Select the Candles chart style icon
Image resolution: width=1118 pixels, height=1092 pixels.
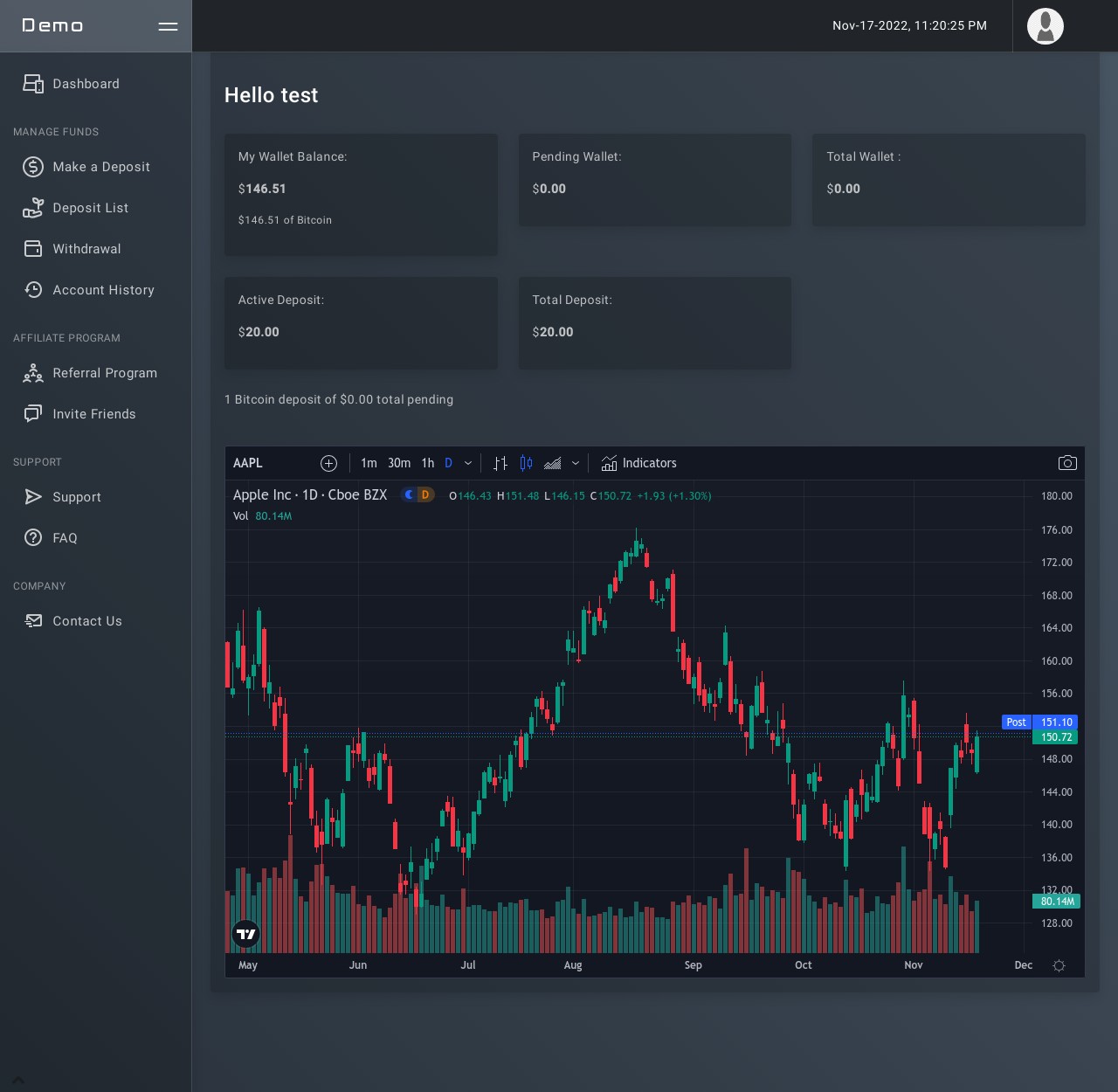526,463
